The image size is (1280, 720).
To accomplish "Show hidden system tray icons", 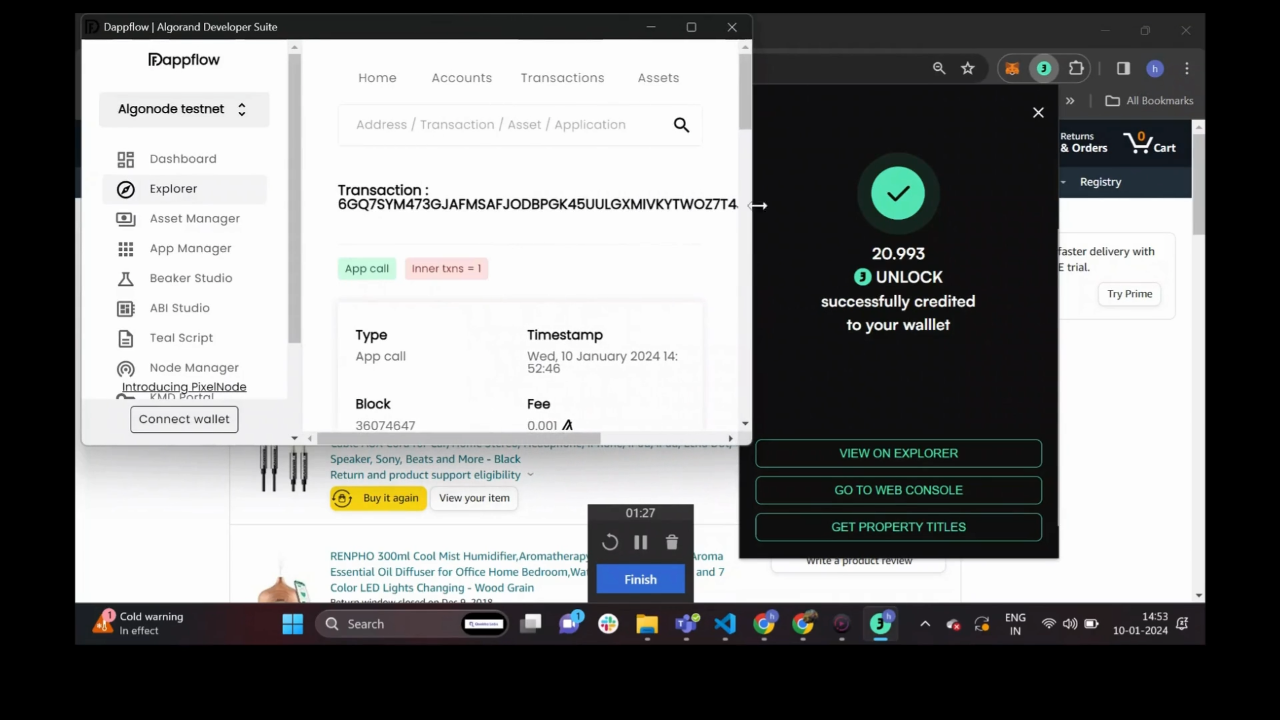I will [925, 624].
